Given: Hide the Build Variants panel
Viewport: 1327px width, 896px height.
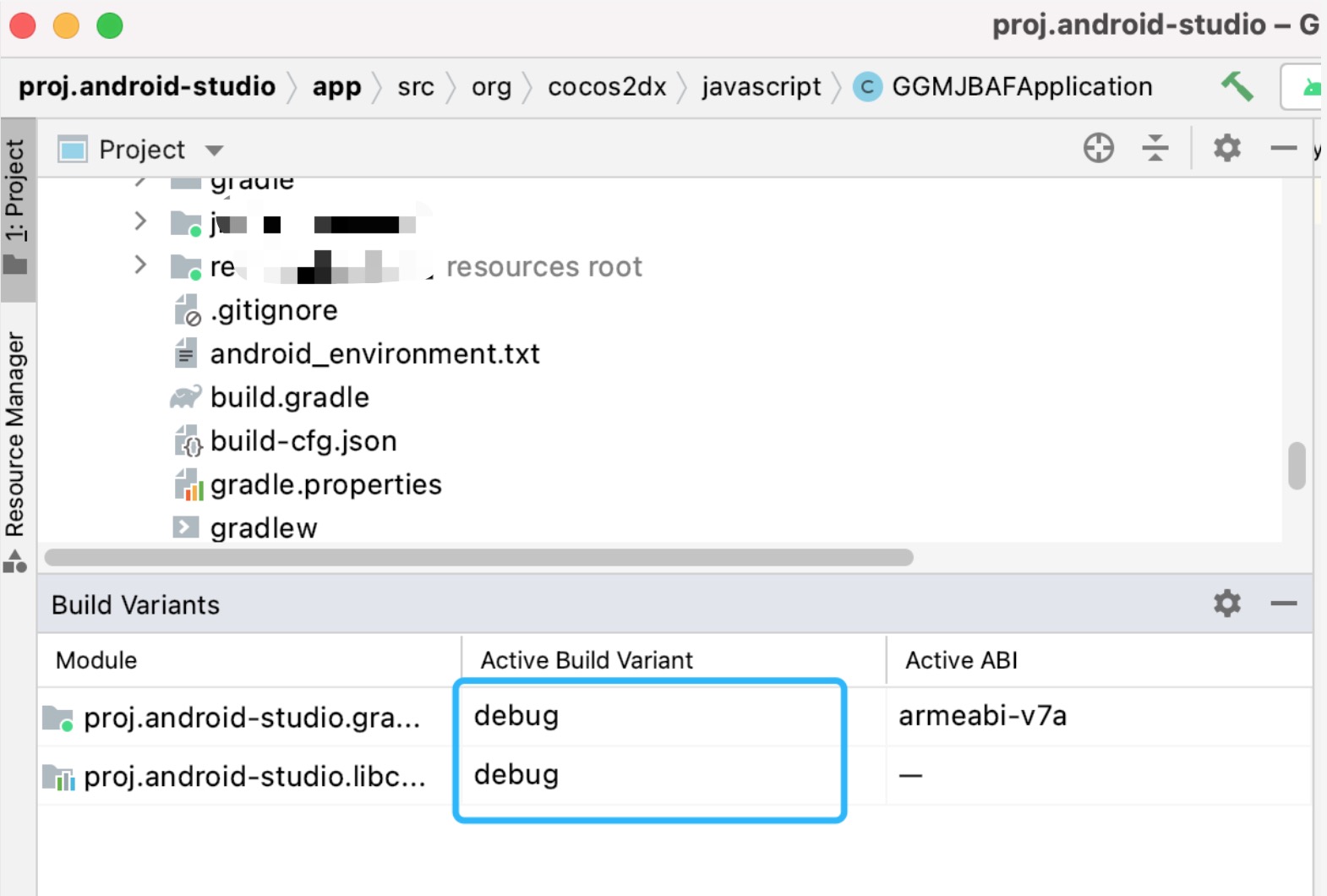Looking at the screenshot, I should click(1283, 604).
